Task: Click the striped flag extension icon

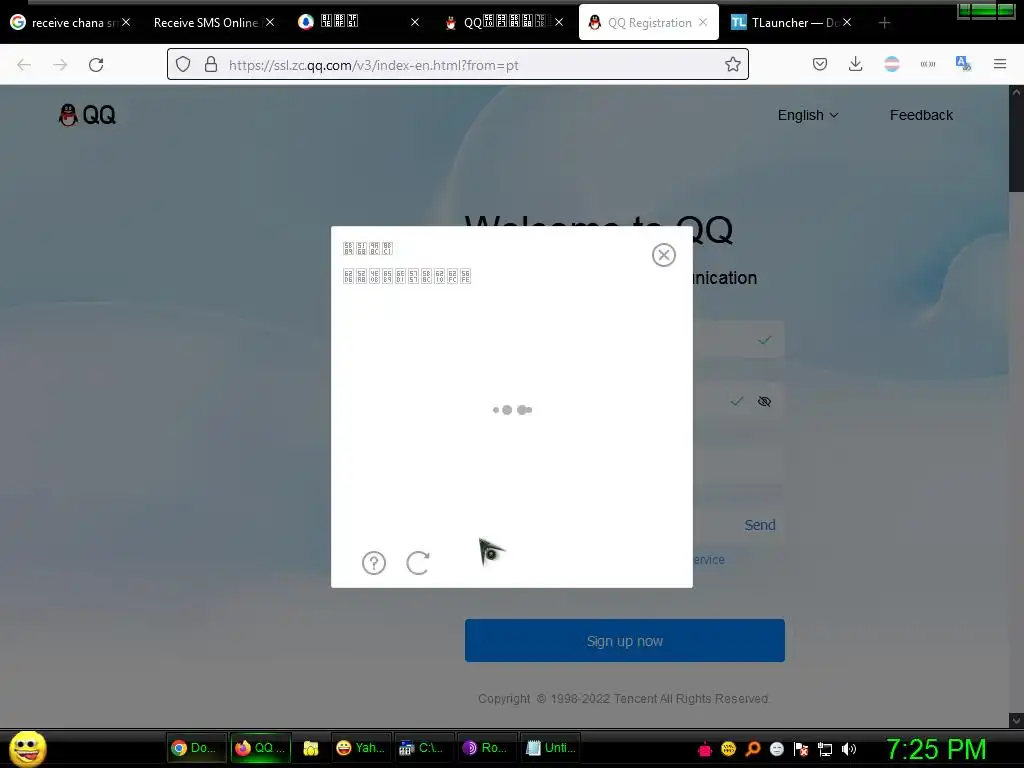Action: [x=891, y=64]
